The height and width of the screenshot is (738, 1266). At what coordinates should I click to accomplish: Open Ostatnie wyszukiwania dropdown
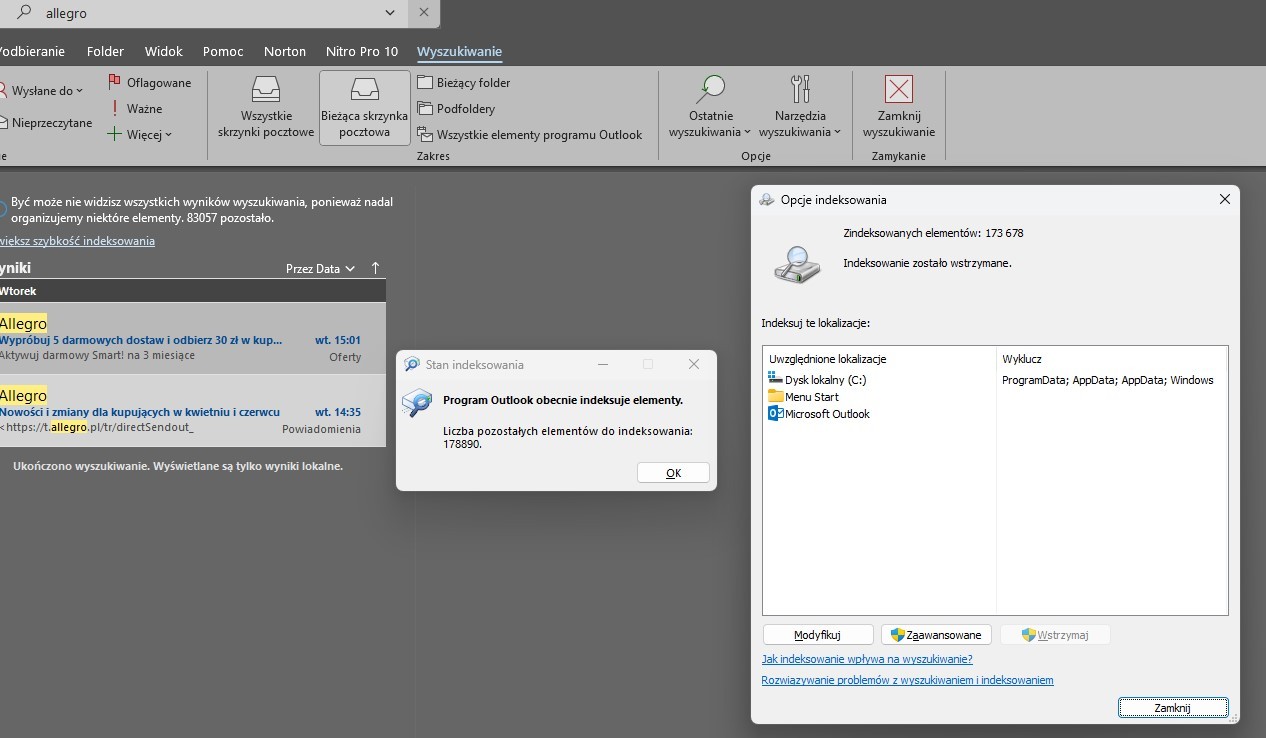(x=711, y=107)
